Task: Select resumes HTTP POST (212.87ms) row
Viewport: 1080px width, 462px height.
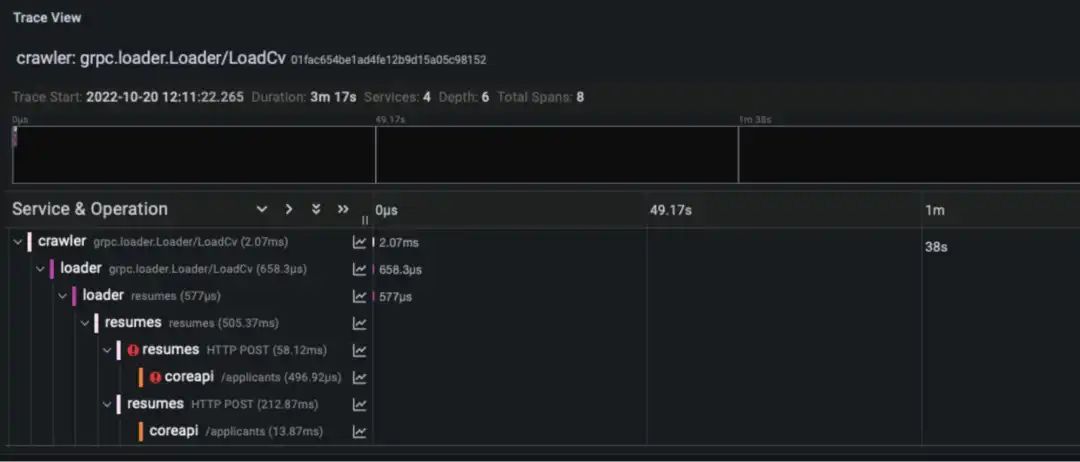Action: (222, 403)
